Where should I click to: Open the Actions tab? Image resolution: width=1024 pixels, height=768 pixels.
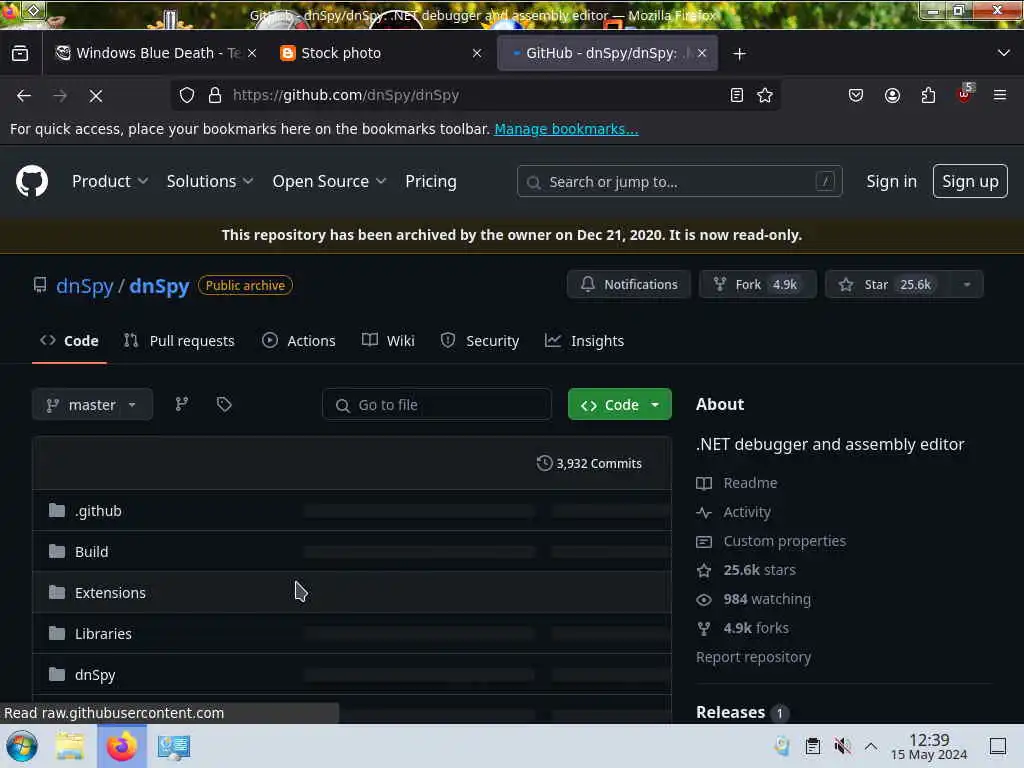pos(299,341)
